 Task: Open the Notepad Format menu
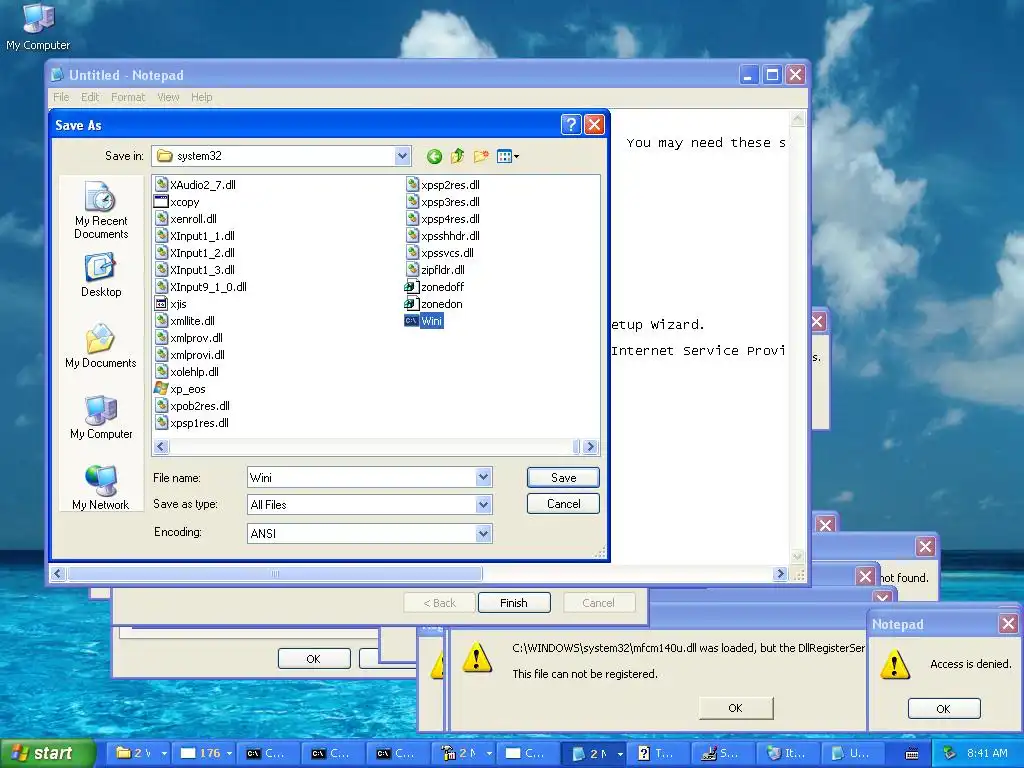pos(128,97)
